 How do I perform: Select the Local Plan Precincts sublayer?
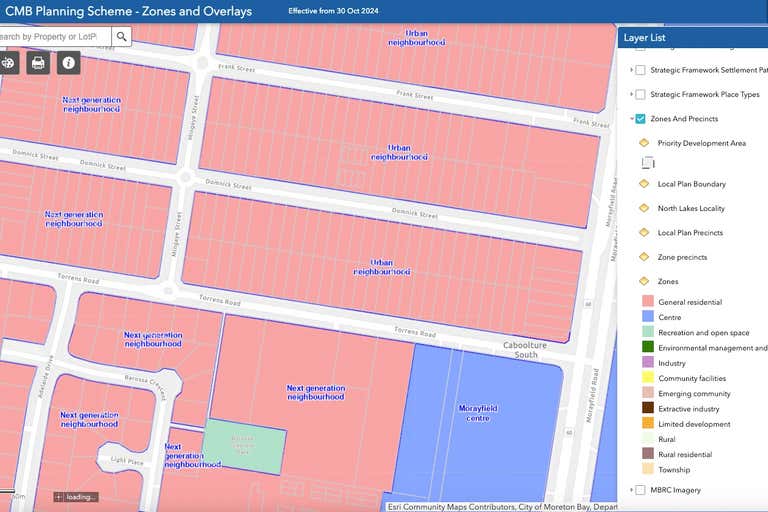coord(690,233)
